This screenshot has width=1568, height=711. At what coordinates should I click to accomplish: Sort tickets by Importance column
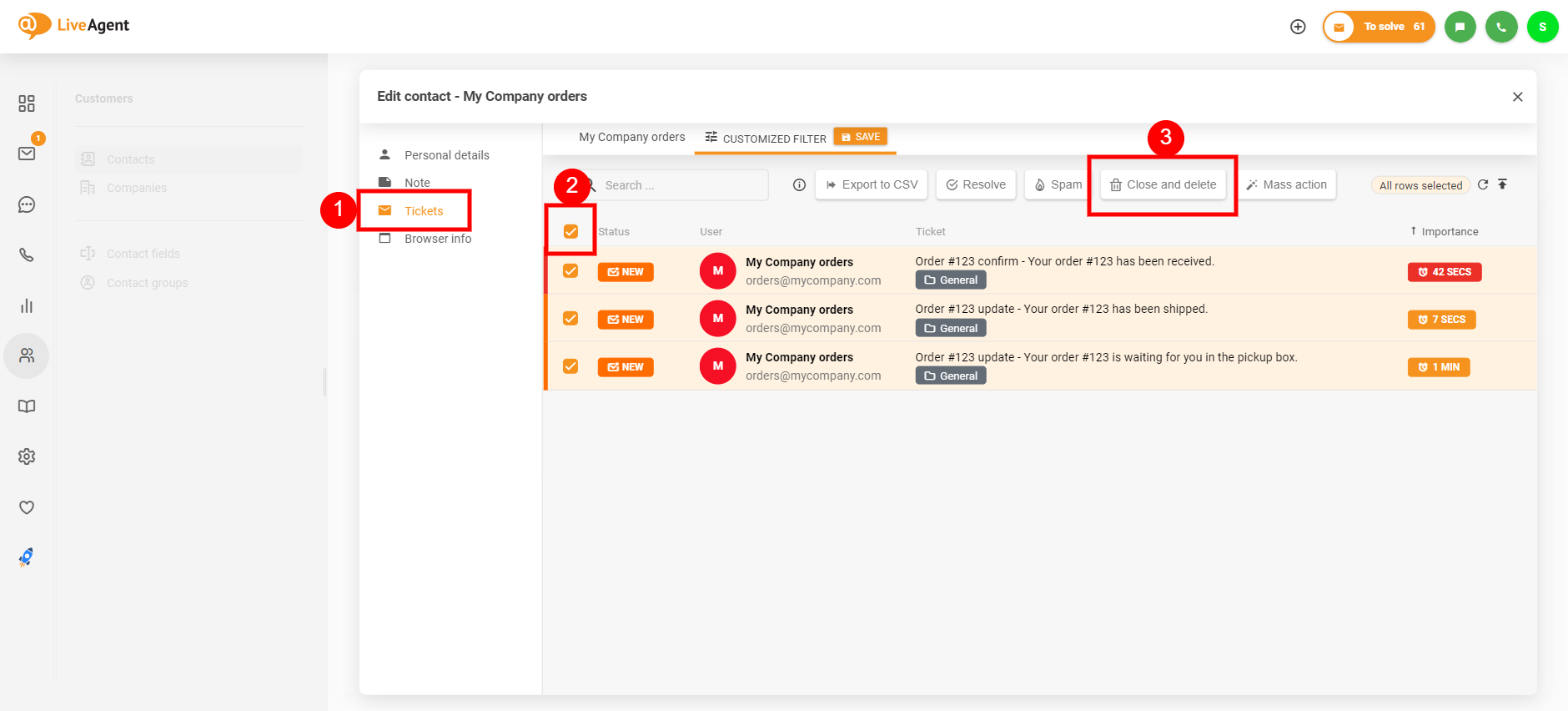tap(1449, 232)
